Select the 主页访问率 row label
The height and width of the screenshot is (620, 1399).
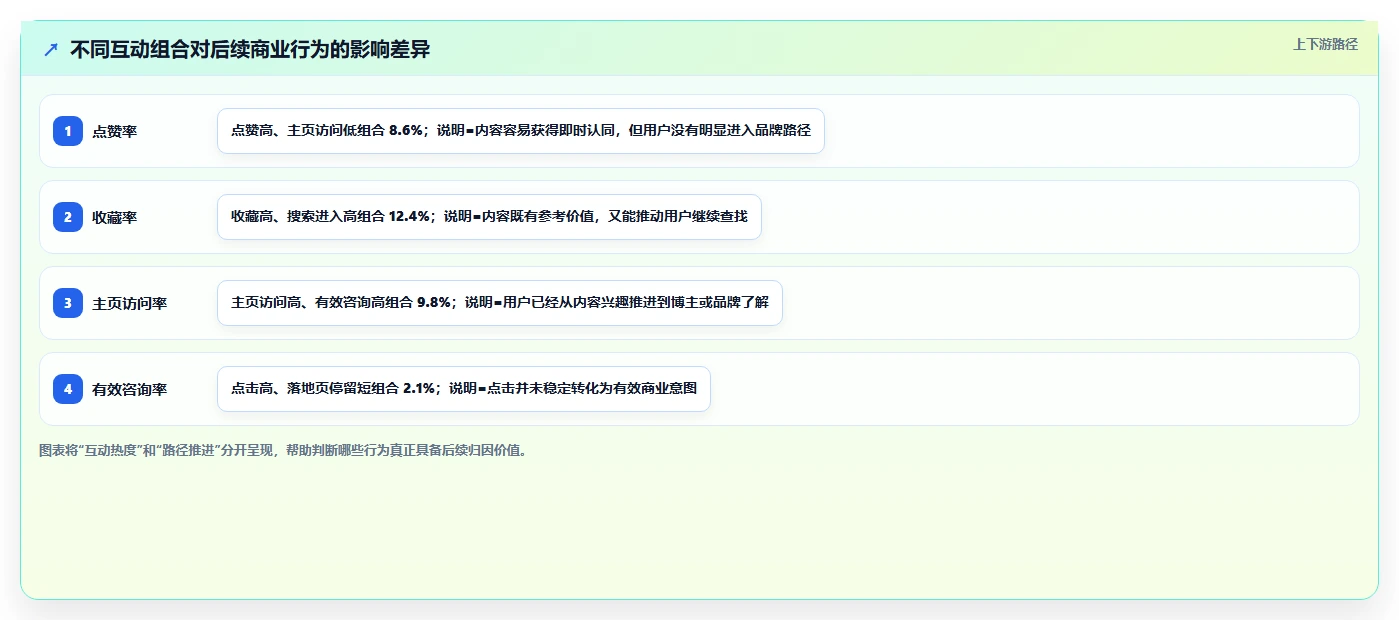coord(130,304)
